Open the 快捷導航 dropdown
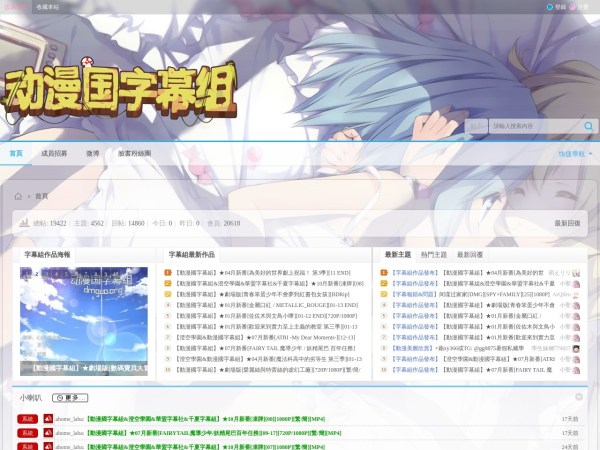 [573, 154]
